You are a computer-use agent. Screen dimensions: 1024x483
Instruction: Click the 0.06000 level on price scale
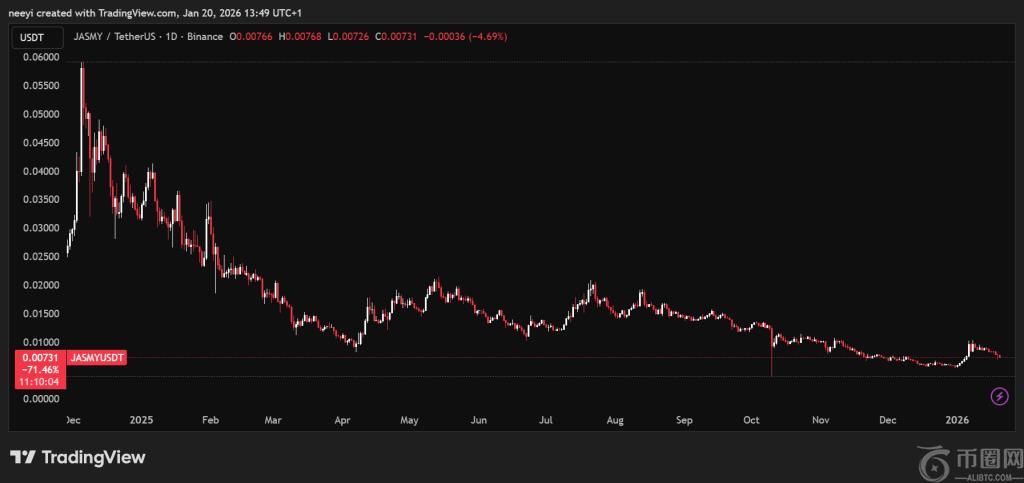(40, 57)
